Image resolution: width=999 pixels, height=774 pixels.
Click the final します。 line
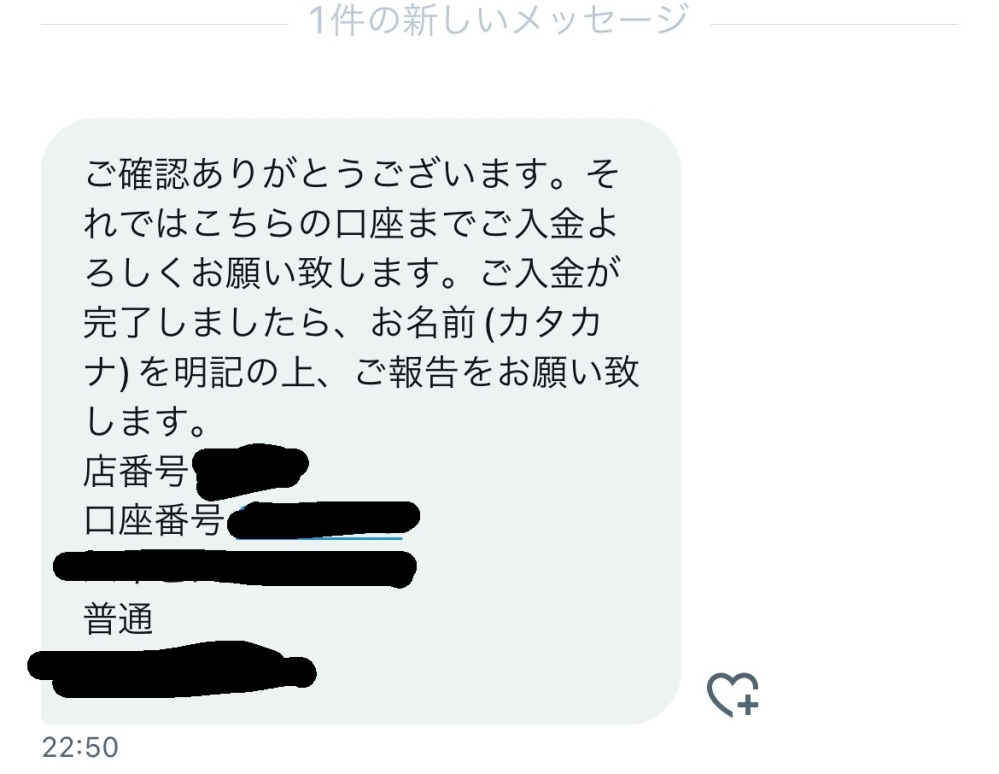click(145, 421)
